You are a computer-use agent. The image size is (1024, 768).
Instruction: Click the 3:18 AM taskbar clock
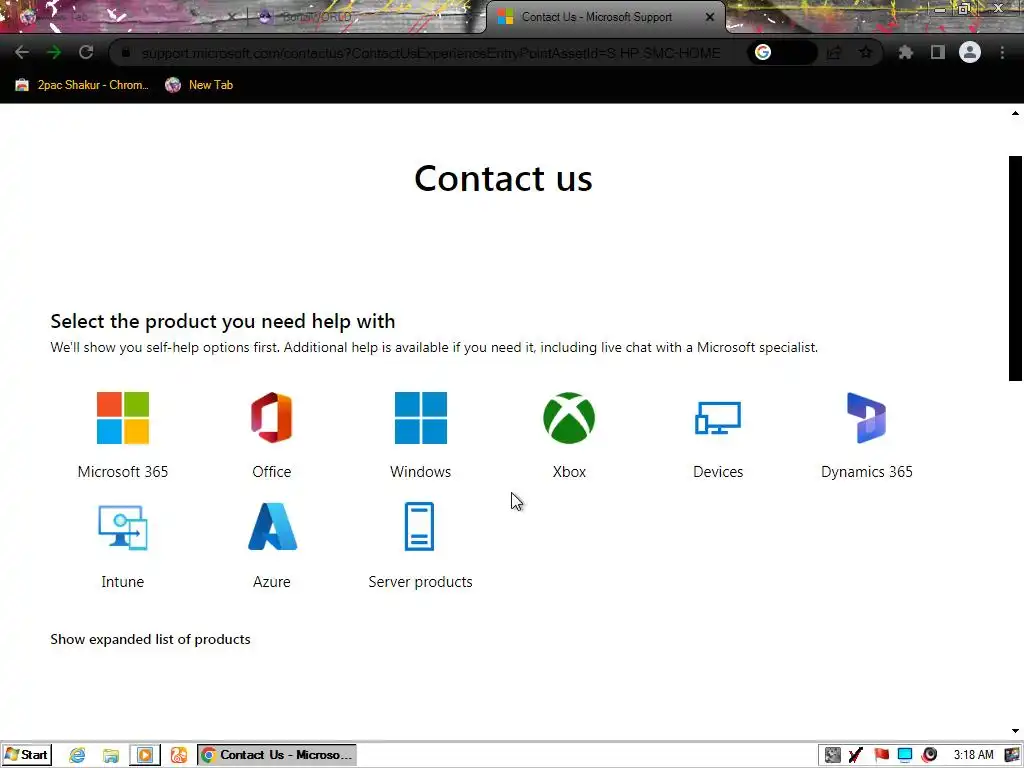[973, 755]
